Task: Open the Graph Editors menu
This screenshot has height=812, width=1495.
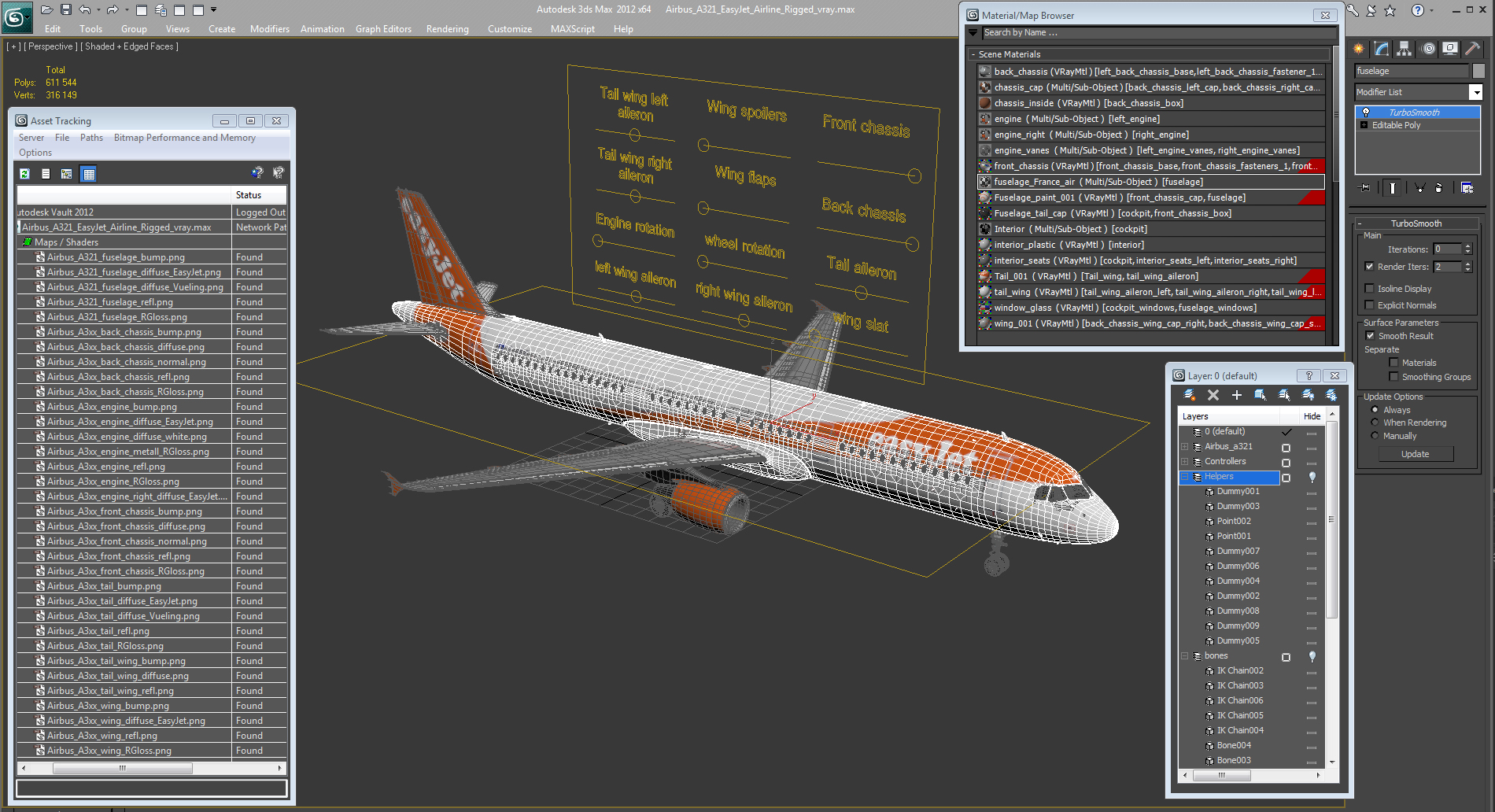Action: point(383,29)
